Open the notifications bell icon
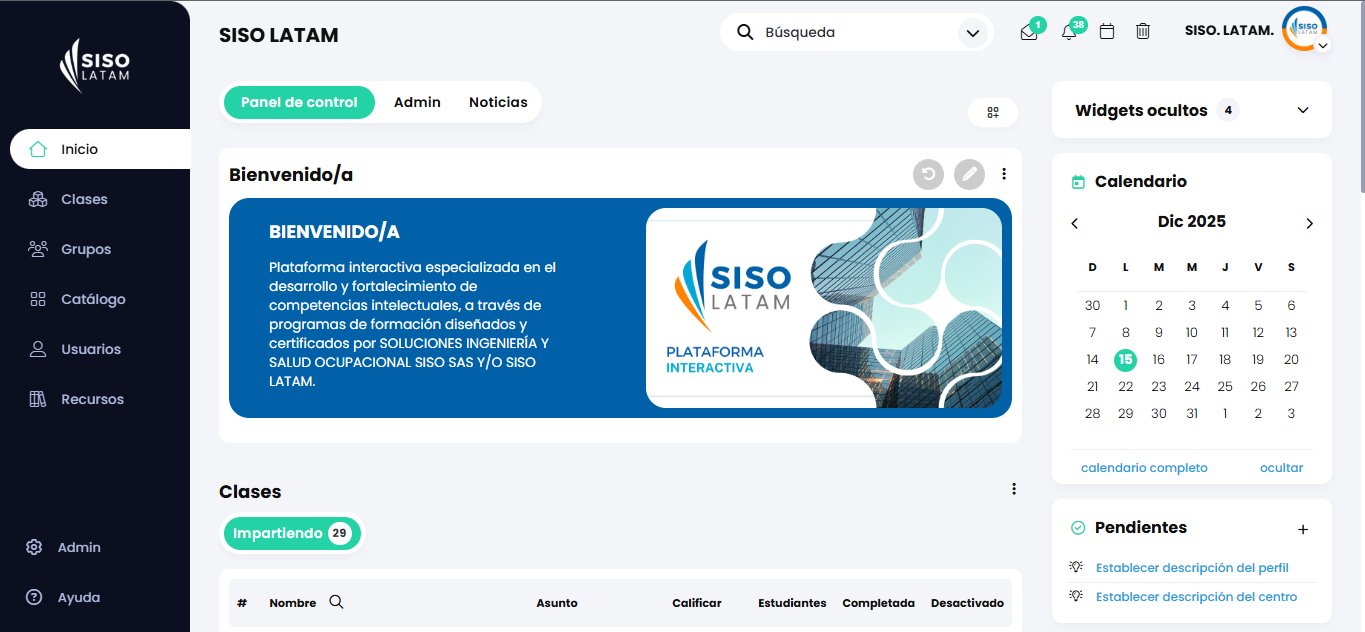This screenshot has height=632, width=1365. tap(1069, 32)
